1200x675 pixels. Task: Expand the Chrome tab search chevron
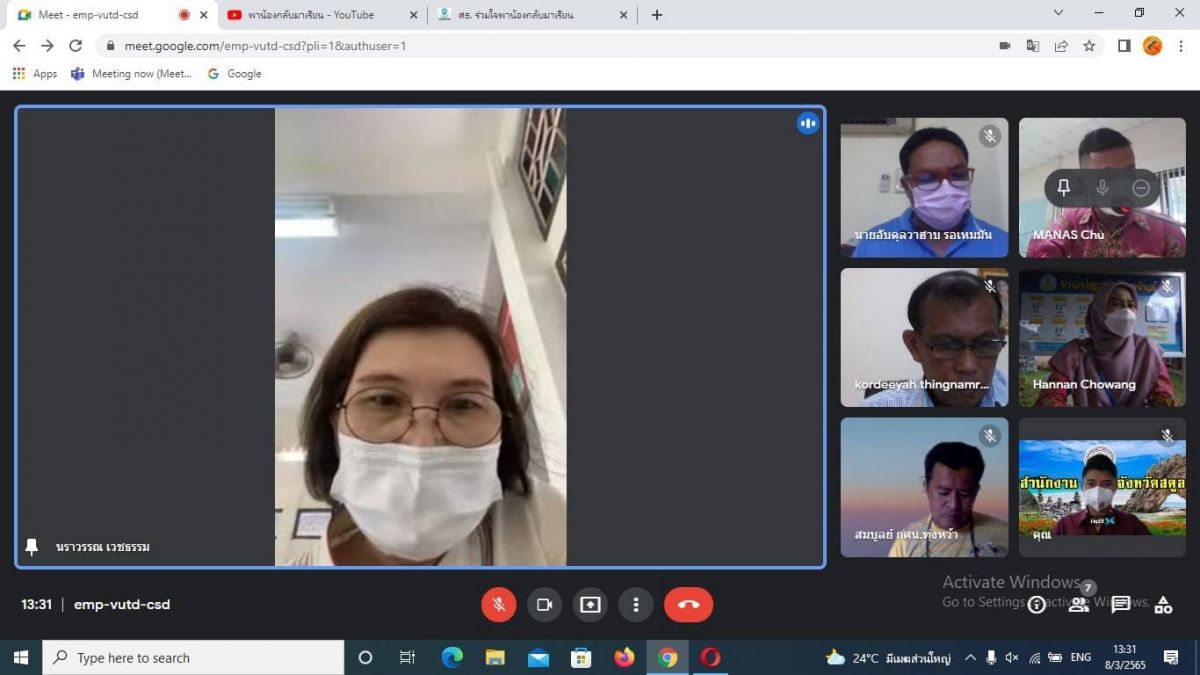click(x=1059, y=14)
